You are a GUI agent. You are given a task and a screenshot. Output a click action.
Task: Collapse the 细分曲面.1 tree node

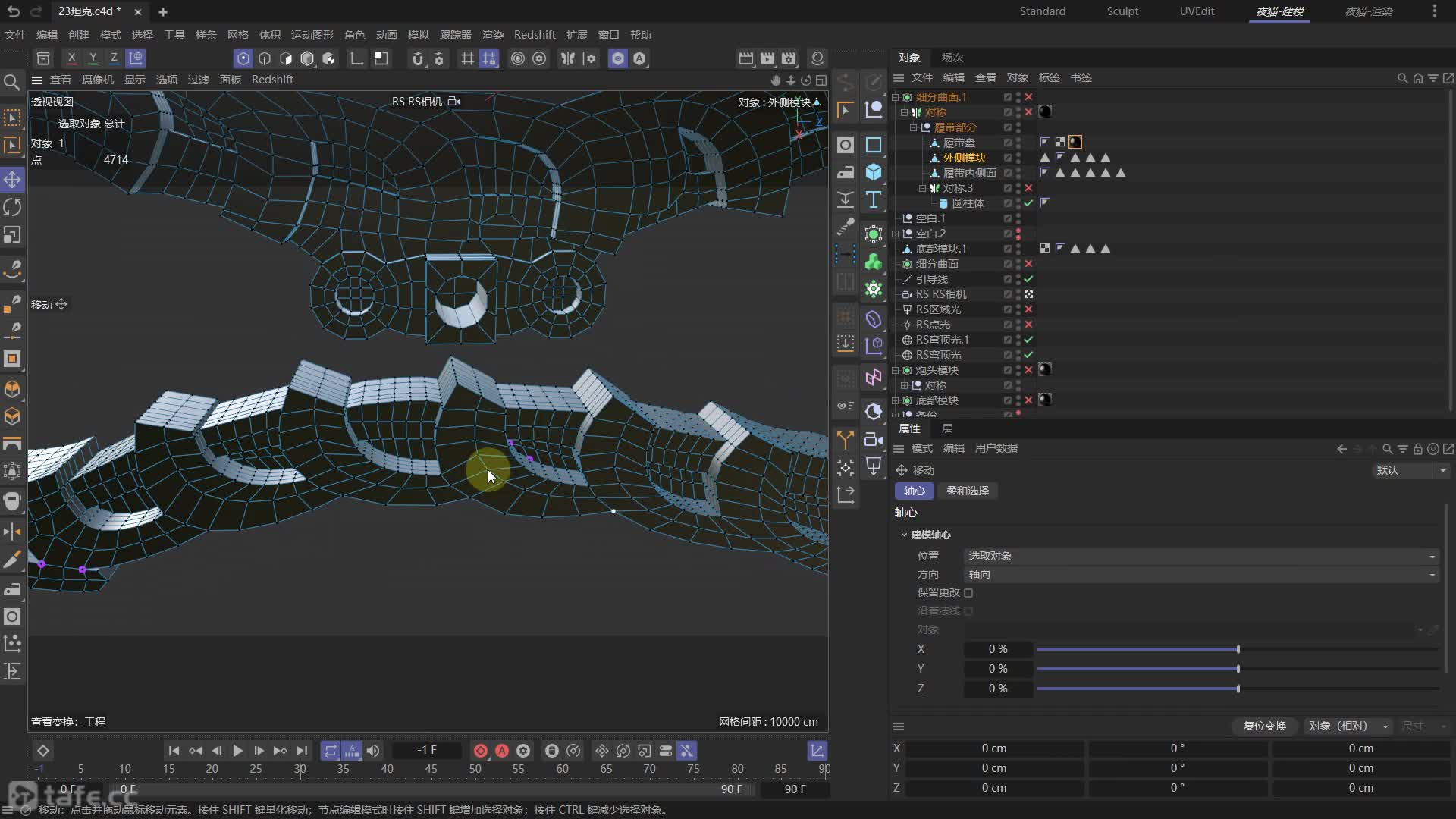[895, 97]
